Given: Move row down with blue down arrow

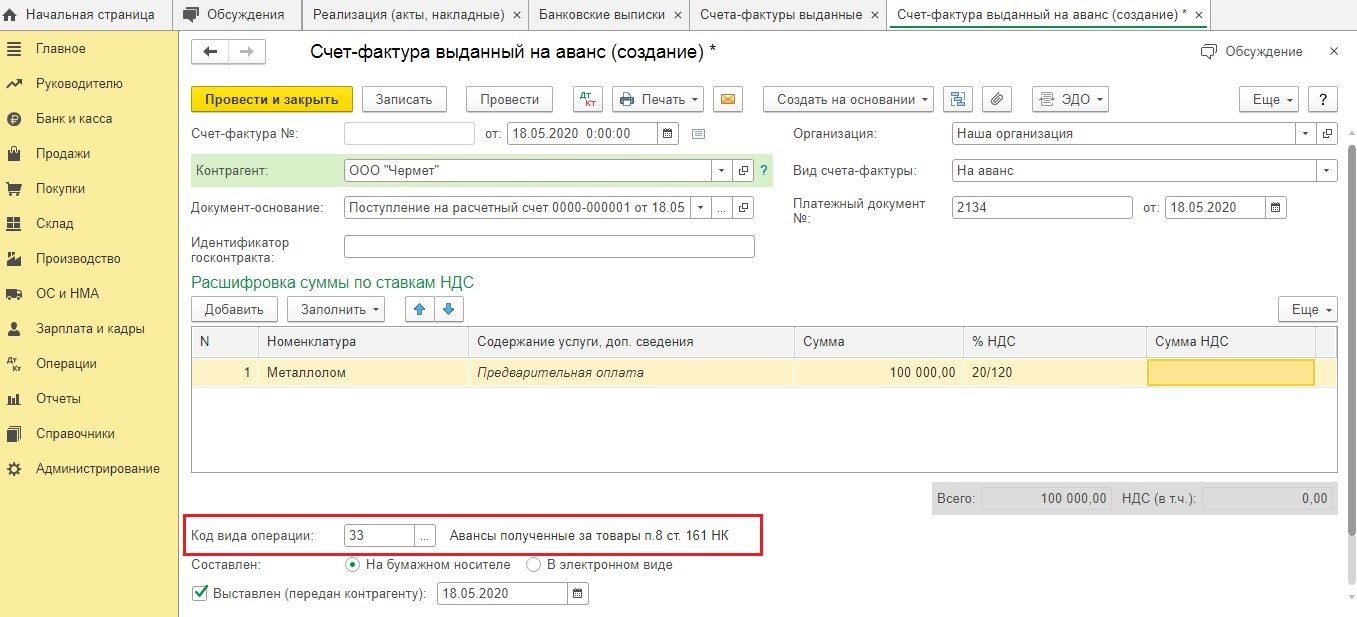Looking at the screenshot, I should coord(448,310).
